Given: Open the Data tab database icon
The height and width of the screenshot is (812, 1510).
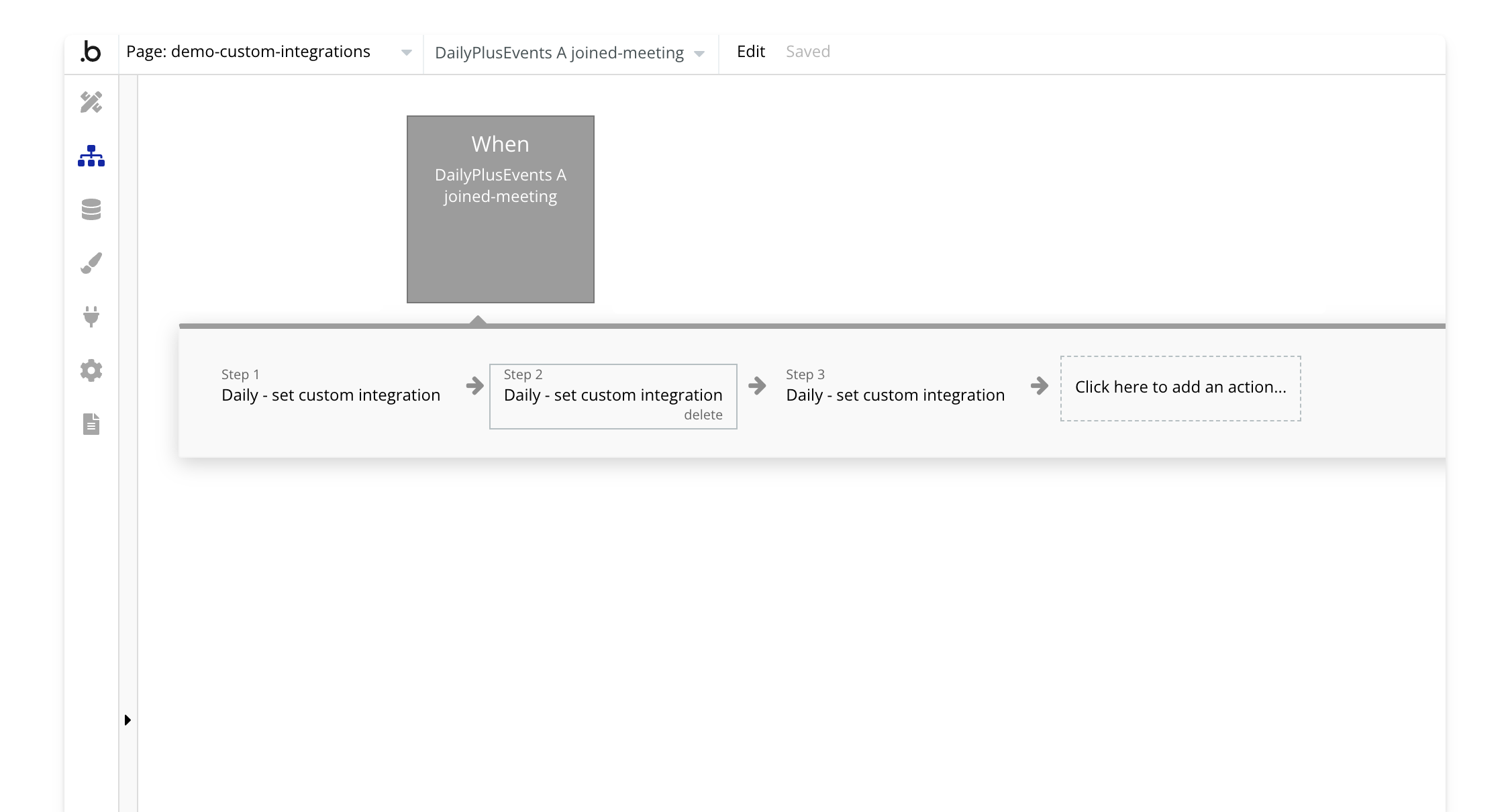Looking at the screenshot, I should tap(91, 209).
